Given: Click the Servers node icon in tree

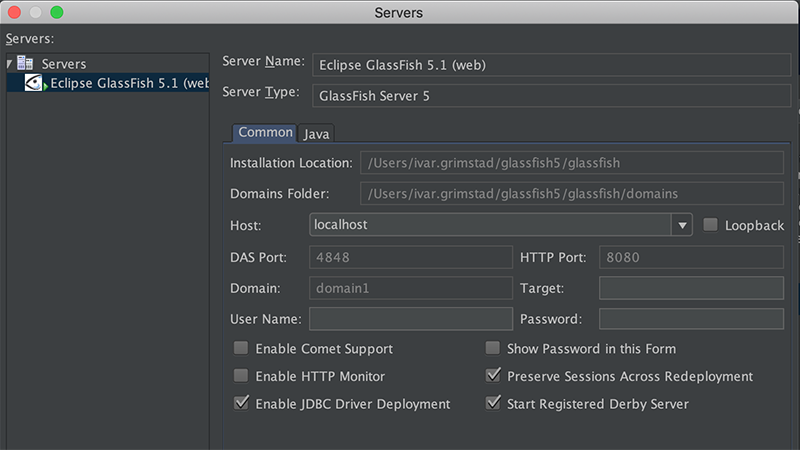Looking at the screenshot, I should [25, 63].
